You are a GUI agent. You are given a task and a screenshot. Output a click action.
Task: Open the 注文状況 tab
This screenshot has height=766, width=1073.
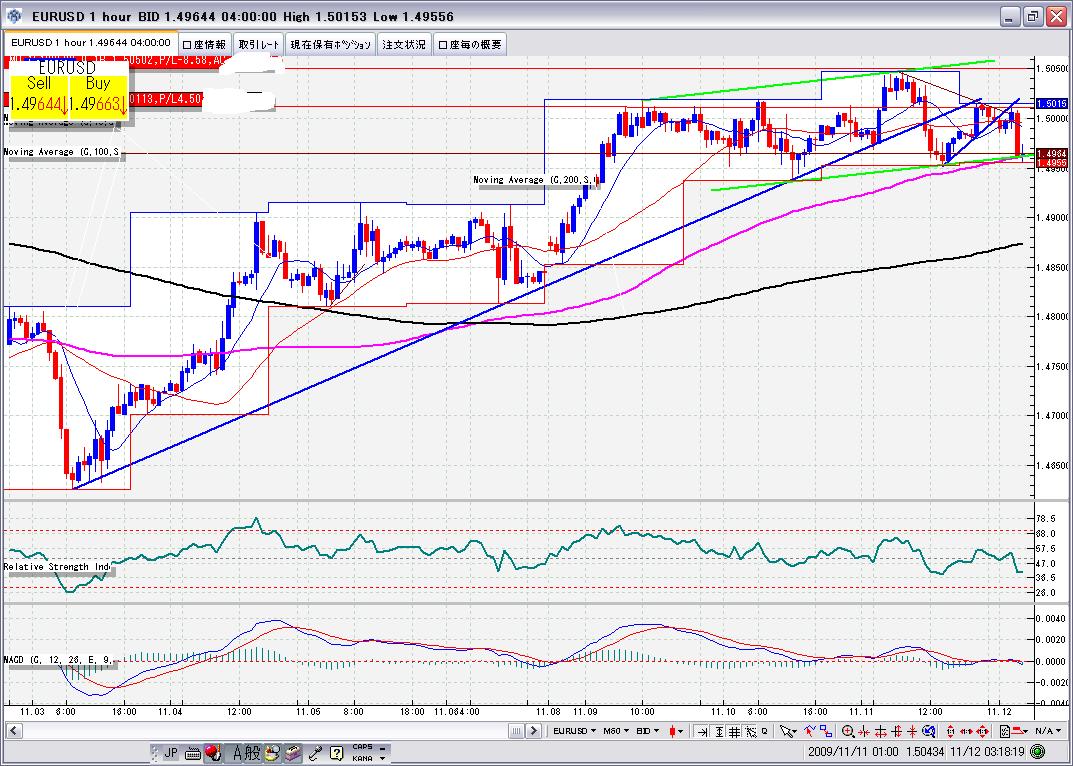404,44
